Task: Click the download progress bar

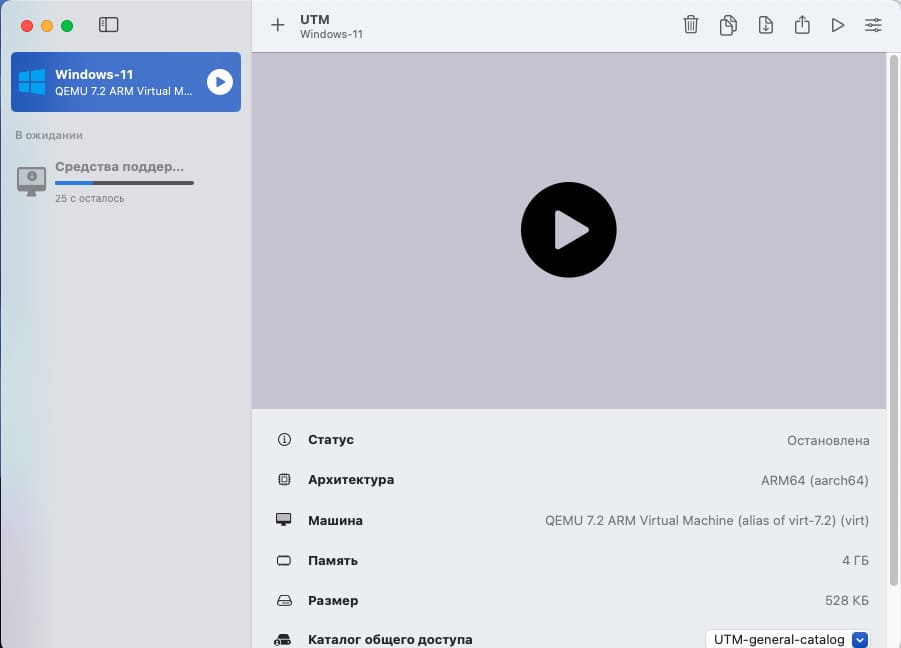Action: [x=124, y=183]
